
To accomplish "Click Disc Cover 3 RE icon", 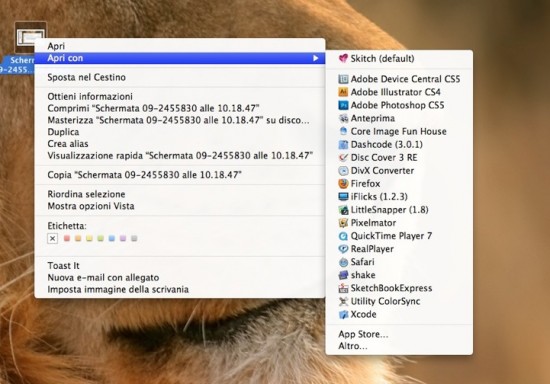I will tap(343, 157).
